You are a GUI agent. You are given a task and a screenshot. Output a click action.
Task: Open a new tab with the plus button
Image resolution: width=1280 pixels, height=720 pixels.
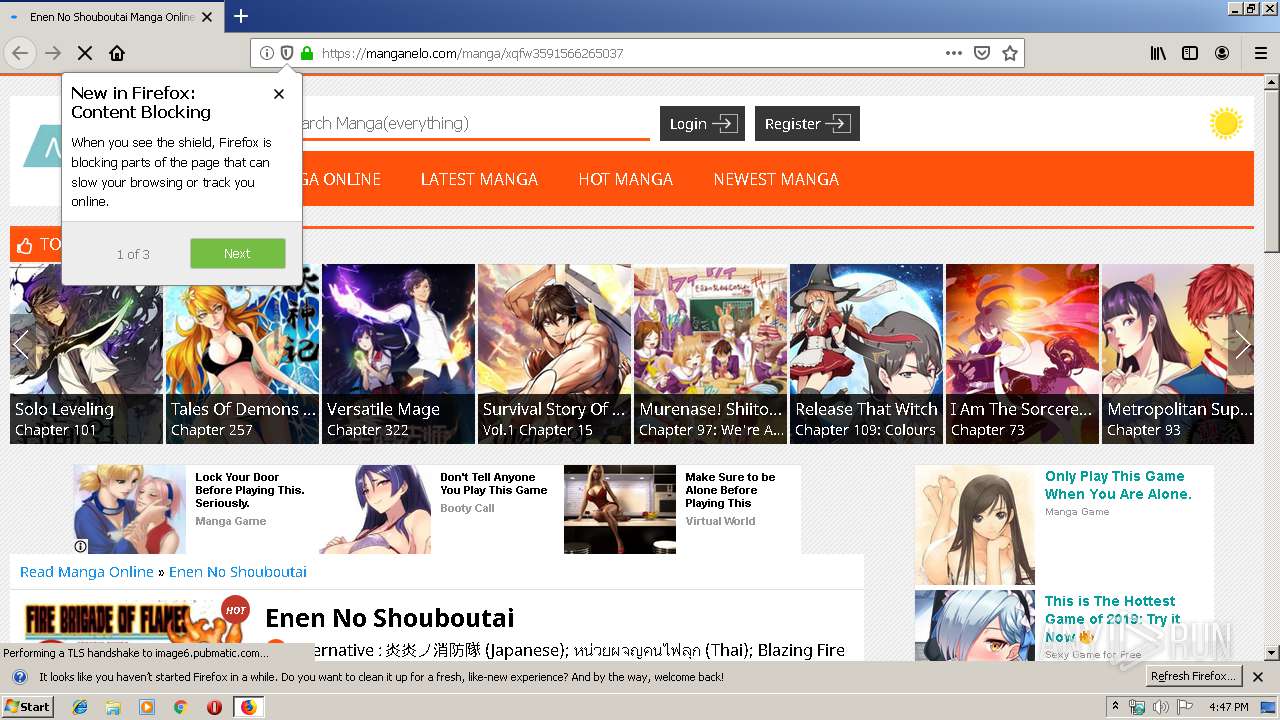[241, 16]
